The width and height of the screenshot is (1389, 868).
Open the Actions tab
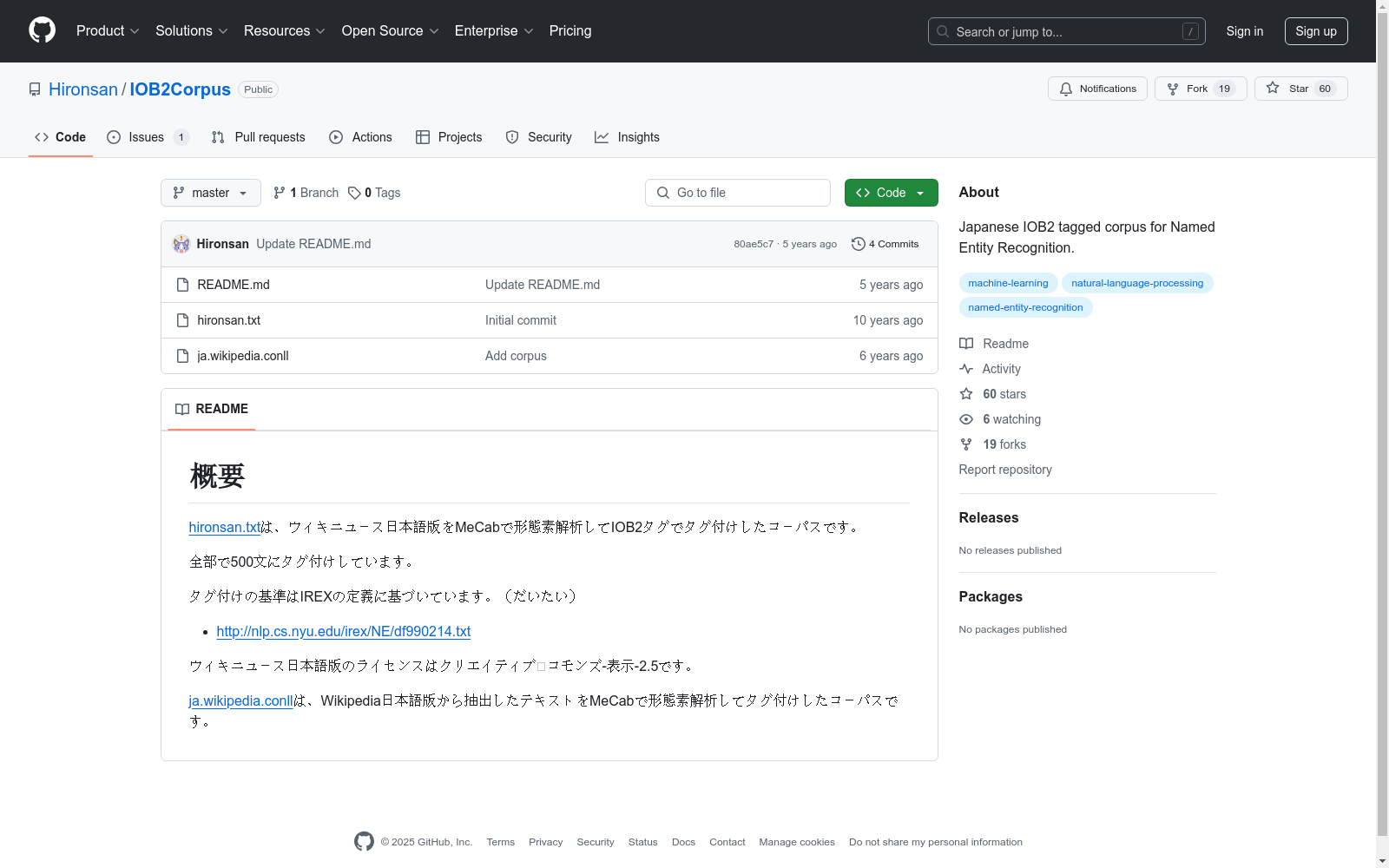click(360, 137)
